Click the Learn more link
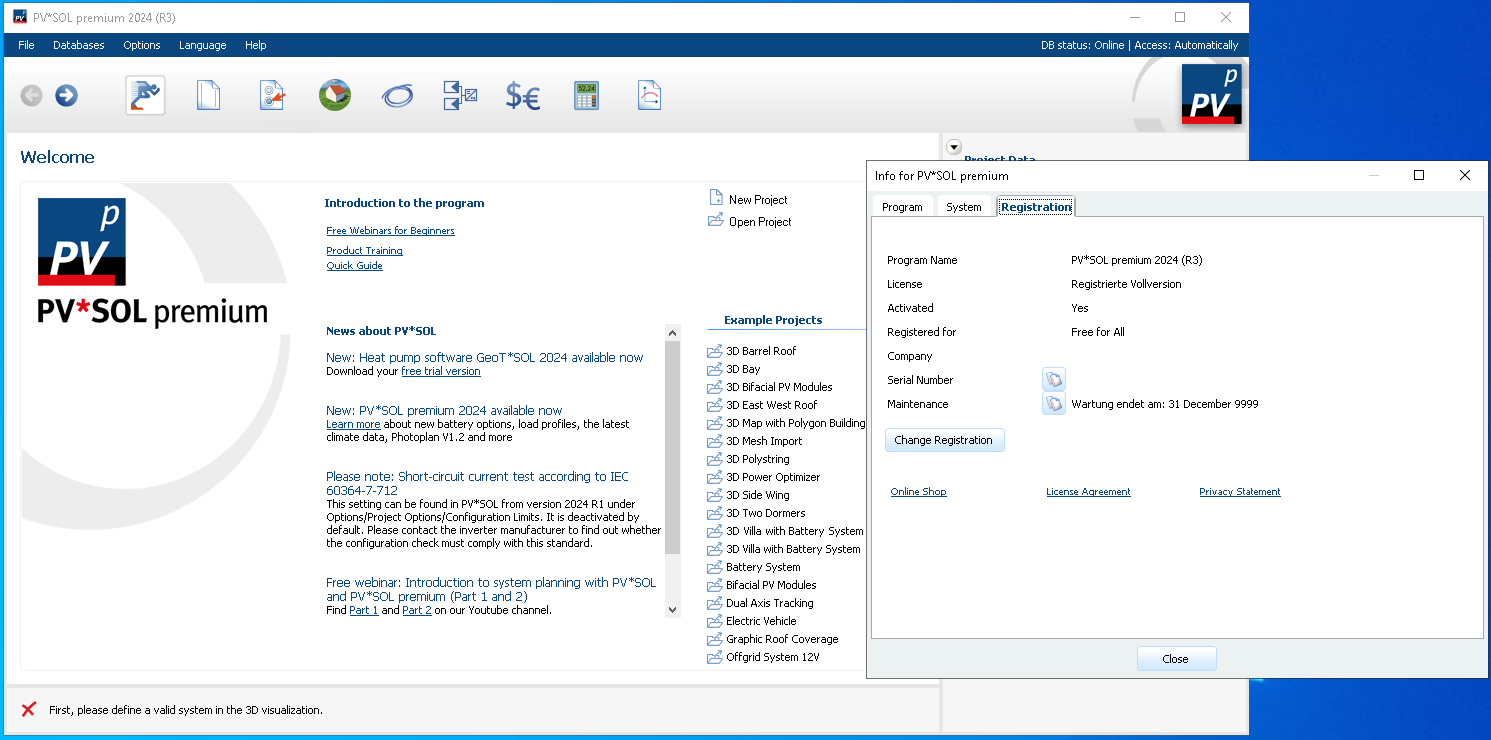 click(x=353, y=424)
